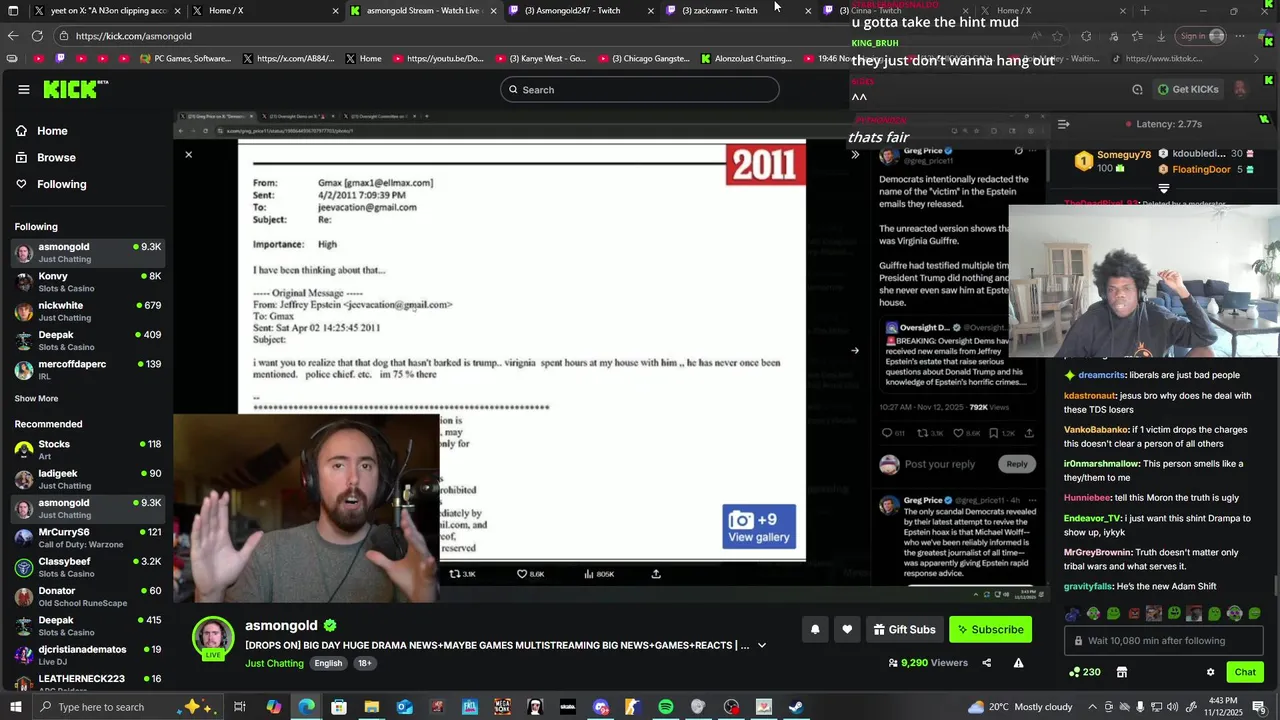
Task: Click the Just Chatting category link
Action: pyautogui.click(x=274, y=664)
